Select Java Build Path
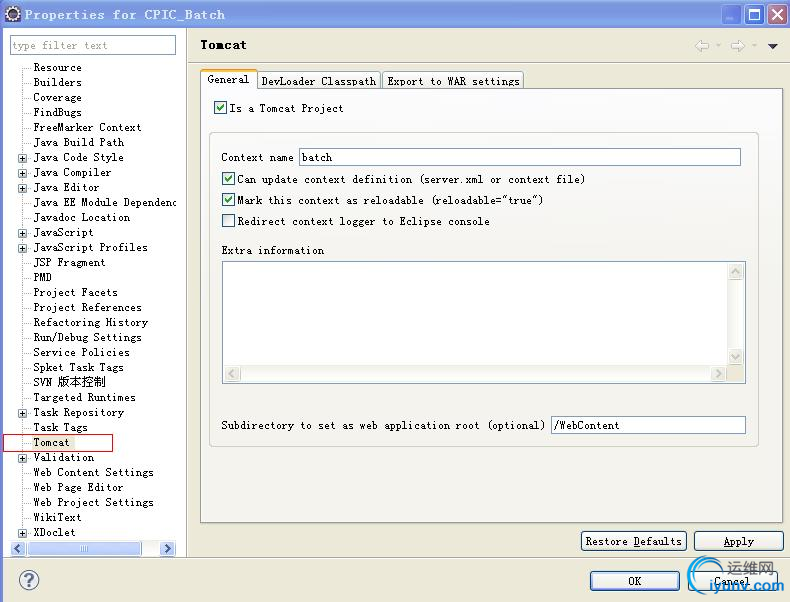The image size is (790, 602). coord(79,142)
